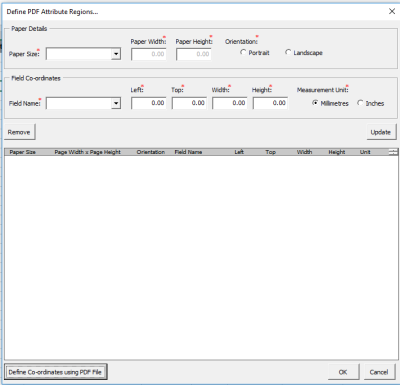Open the Paper Size dropdown arrow
Image resolution: width=400 pixels, height=385 pixels.
(x=116, y=54)
